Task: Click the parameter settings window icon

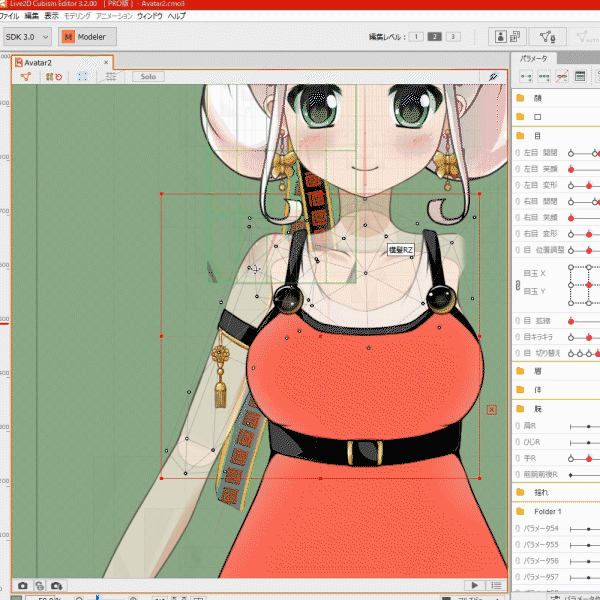Action: pos(580,77)
